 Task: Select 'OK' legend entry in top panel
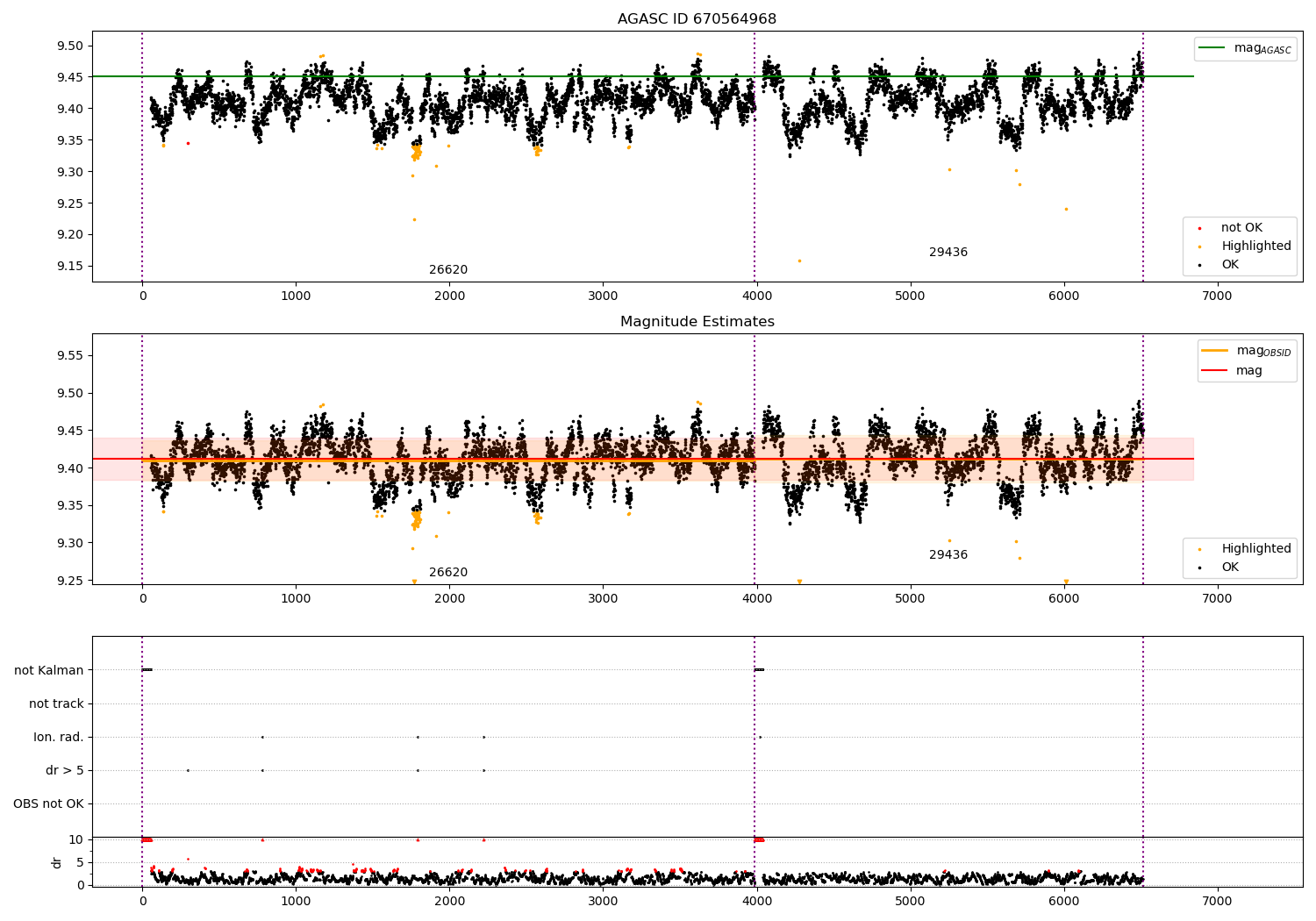coord(1230,265)
